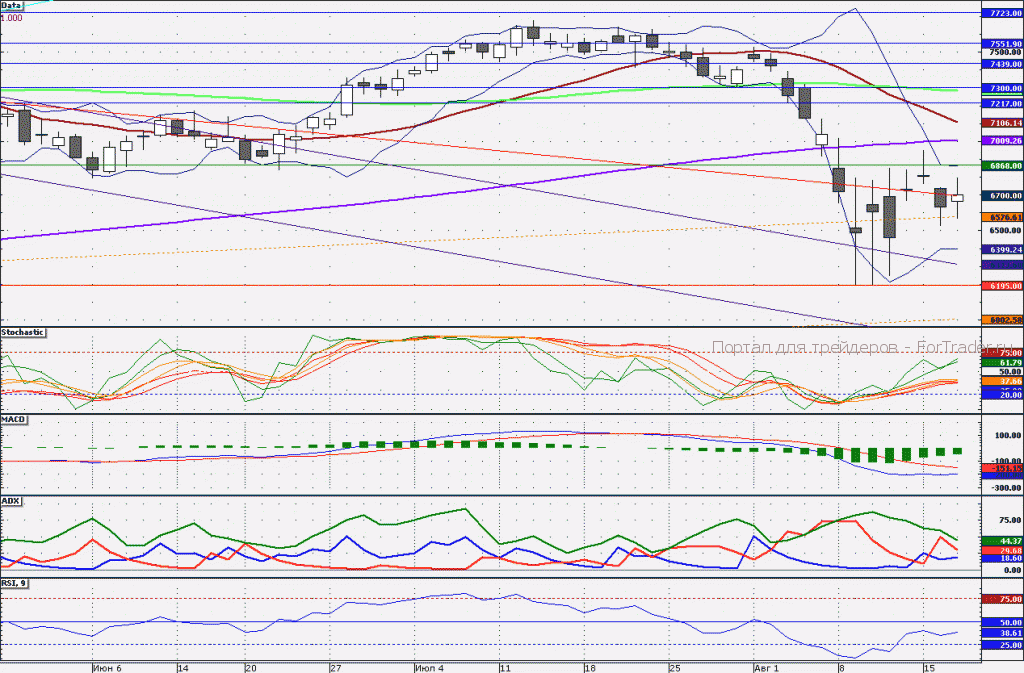Select the dark red 7106.14 moving average tag
The height and width of the screenshot is (673, 1024).
pyautogui.click(x=1002, y=123)
